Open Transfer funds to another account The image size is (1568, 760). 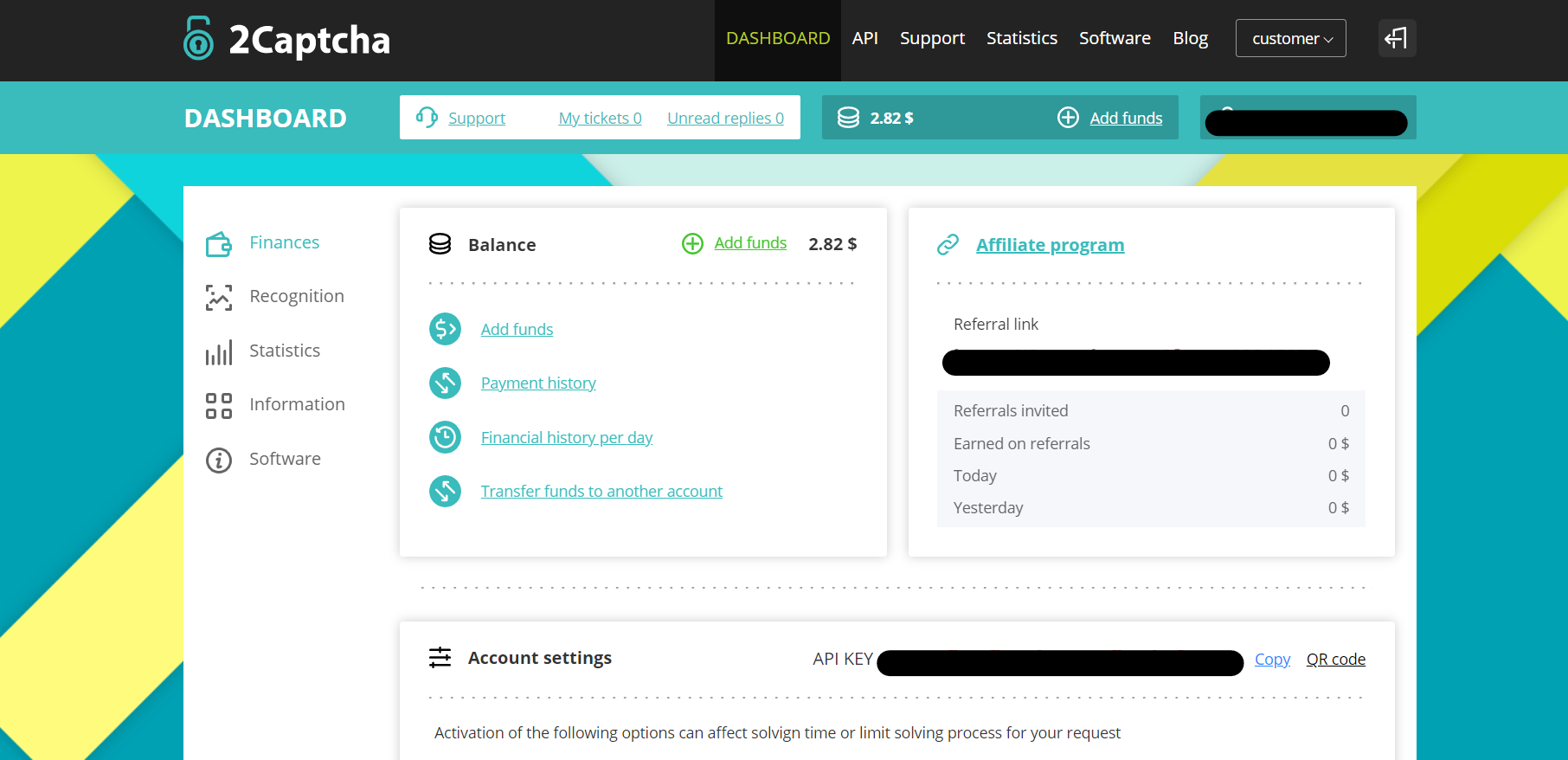coord(601,492)
